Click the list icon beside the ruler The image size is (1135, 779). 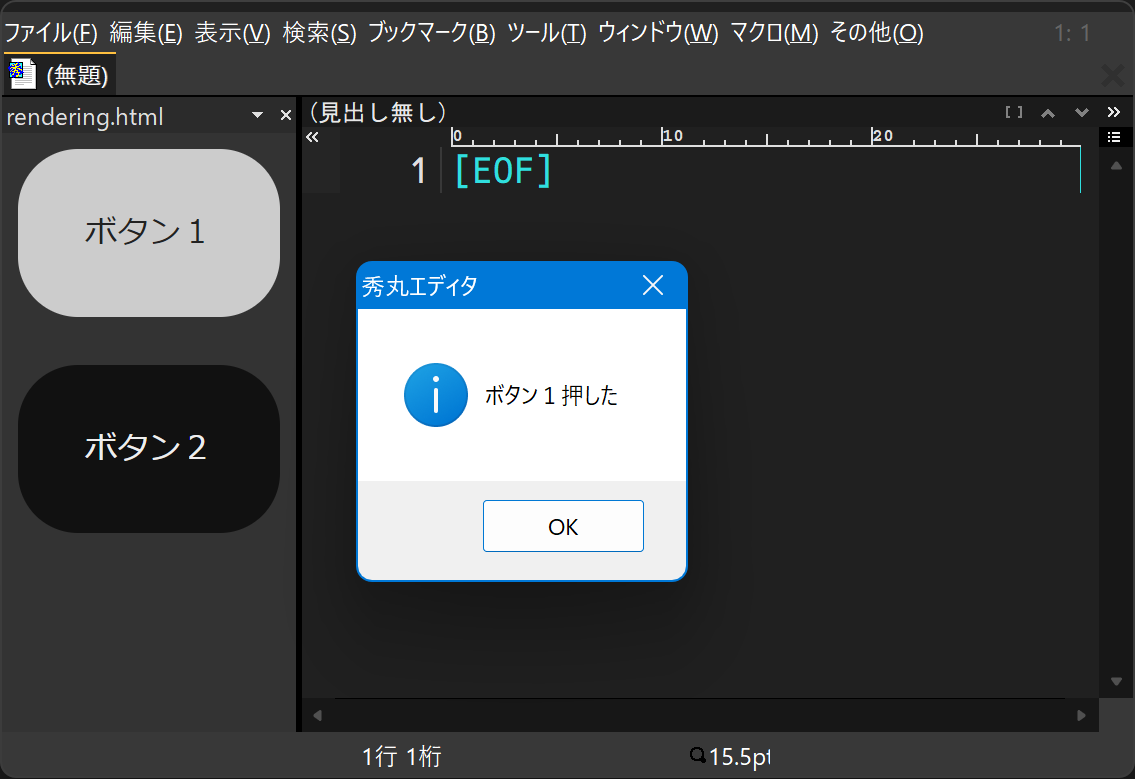point(1114,137)
